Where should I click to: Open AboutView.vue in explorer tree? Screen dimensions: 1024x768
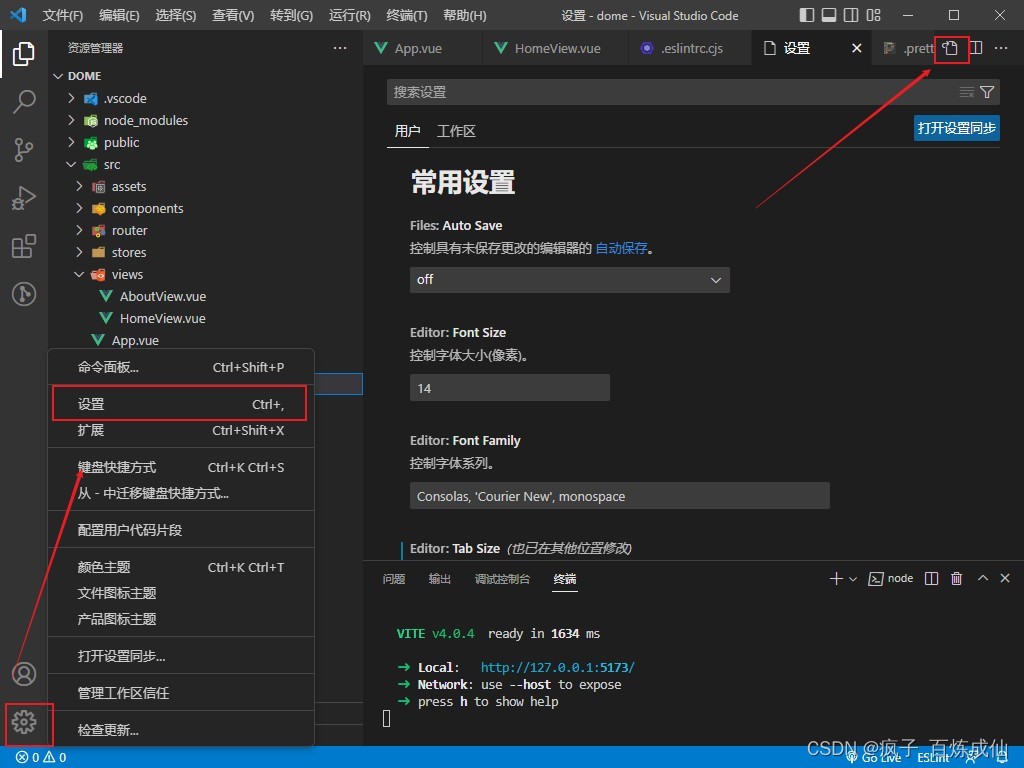(x=163, y=296)
